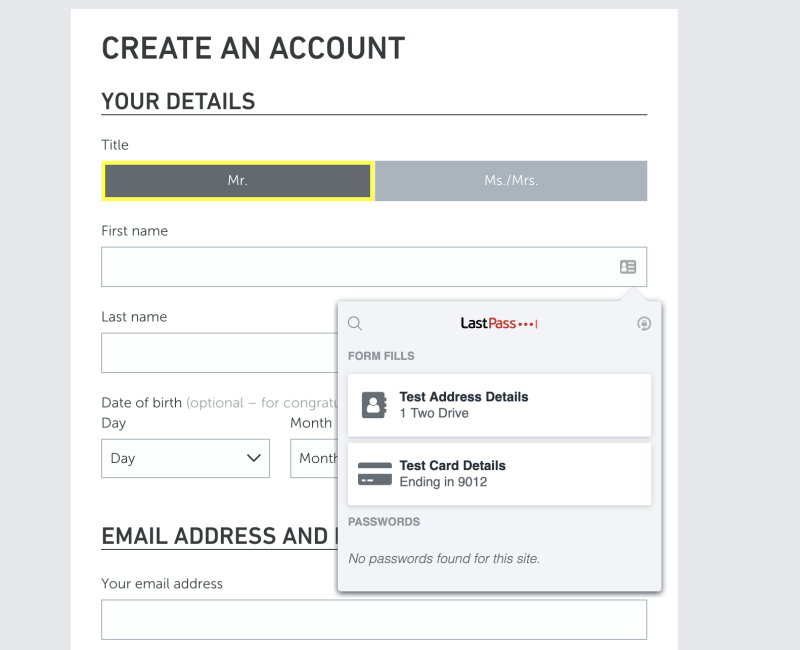This screenshot has height=650, width=800.
Task: Click the "No passwords found for this site" message
Action: (444, 559)
